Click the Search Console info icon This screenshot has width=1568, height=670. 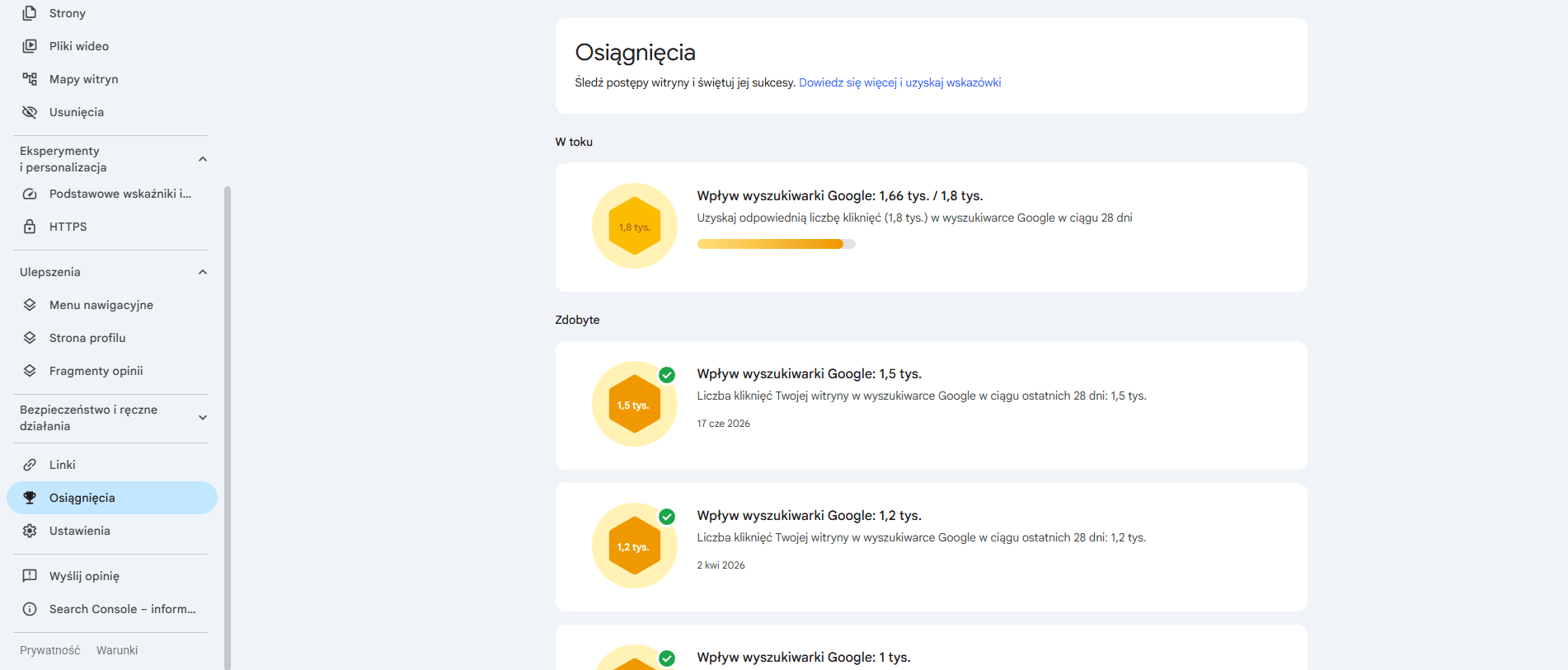30,609
